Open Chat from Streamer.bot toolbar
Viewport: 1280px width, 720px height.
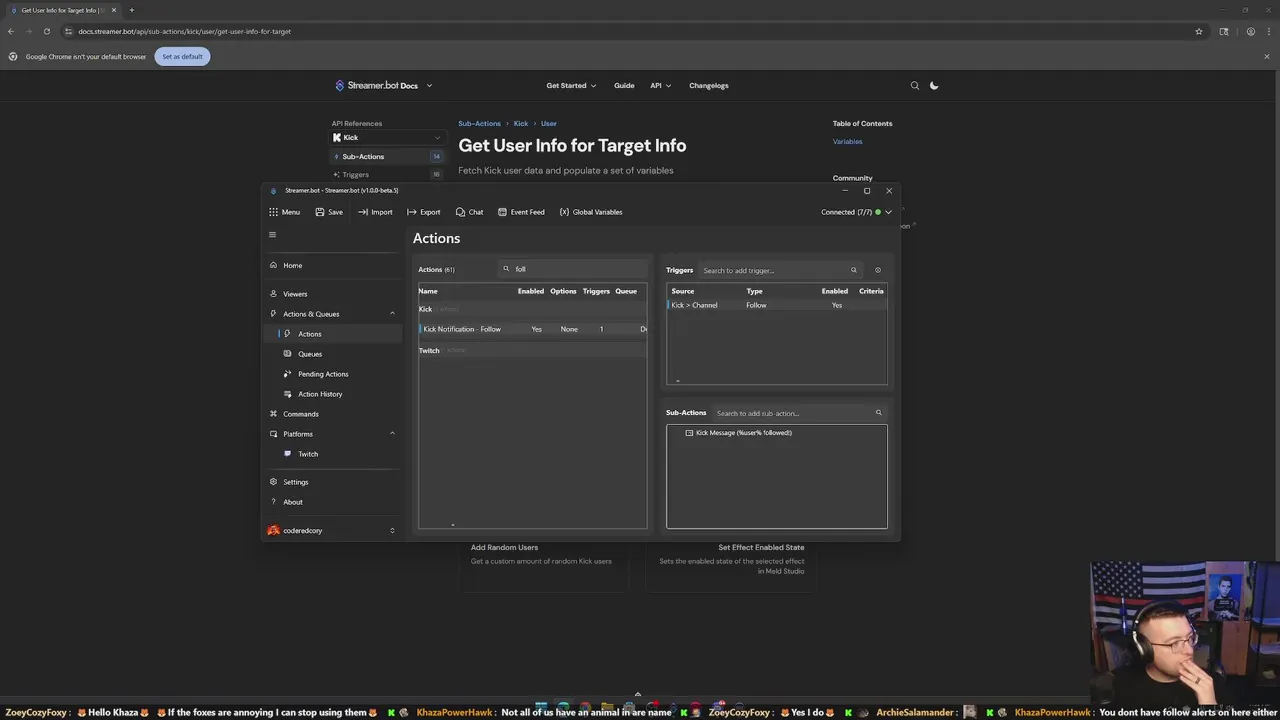coord(469,212)
